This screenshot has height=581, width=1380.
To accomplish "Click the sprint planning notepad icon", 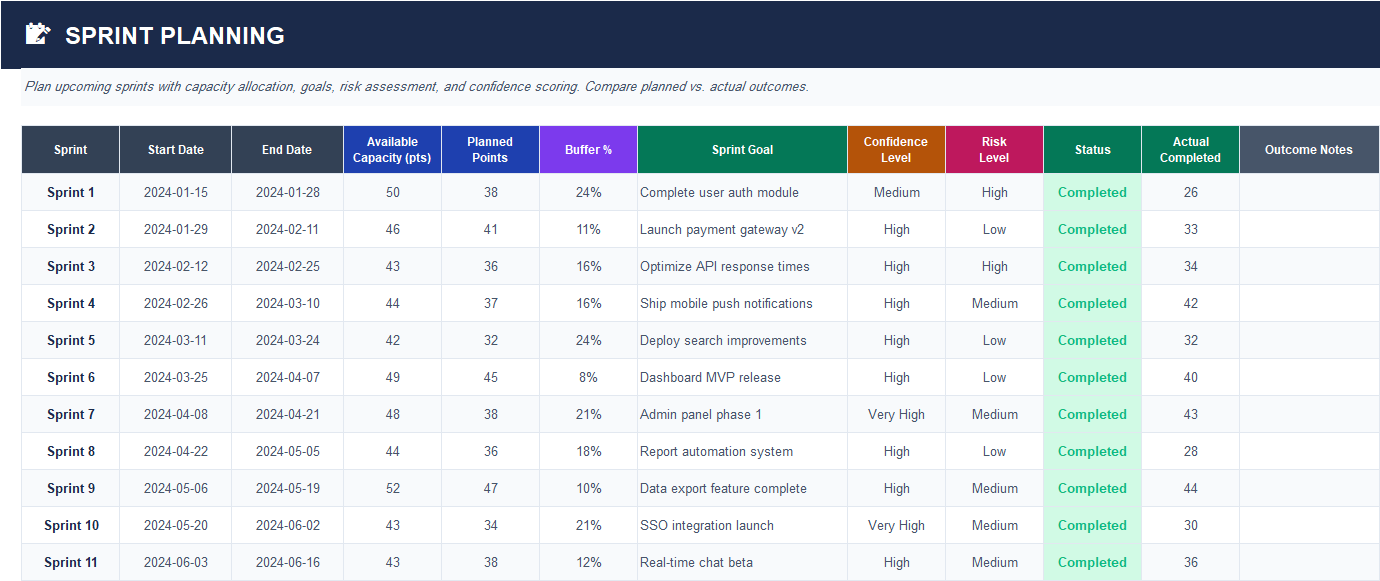I will click(37, 35).
